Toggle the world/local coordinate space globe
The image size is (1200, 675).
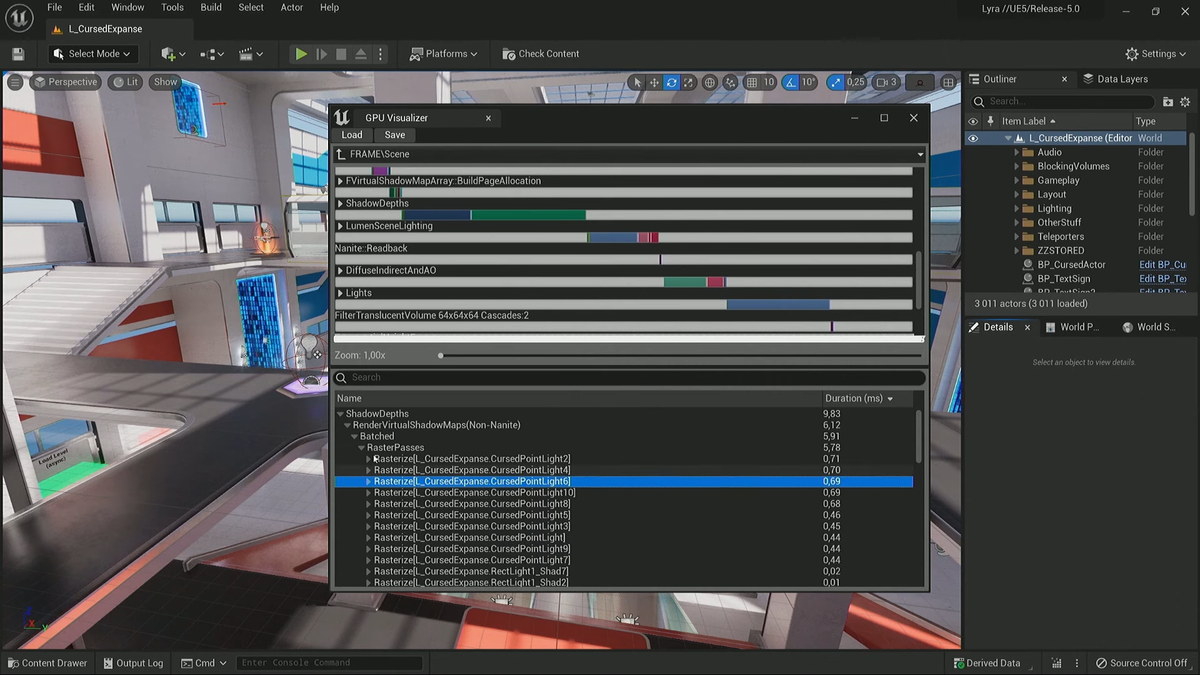[x=710, y=82]
